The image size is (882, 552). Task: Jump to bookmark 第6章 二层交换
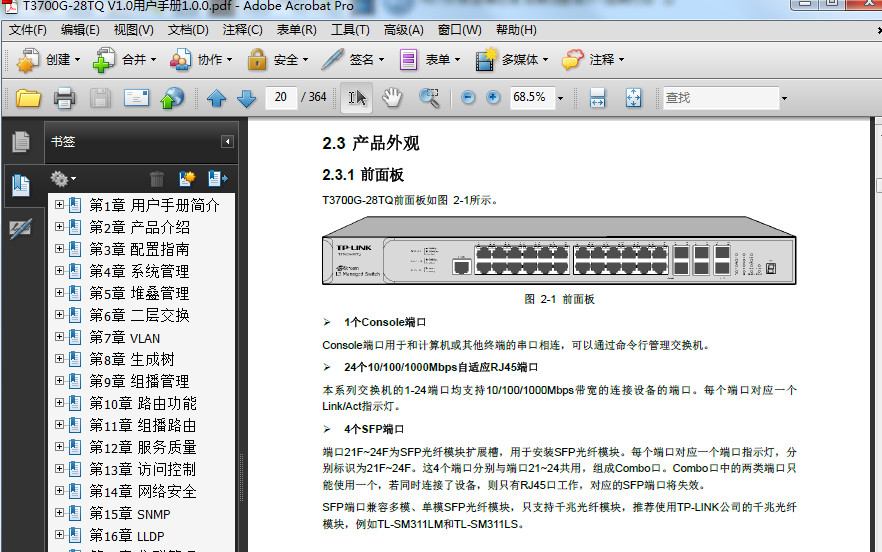139,316
